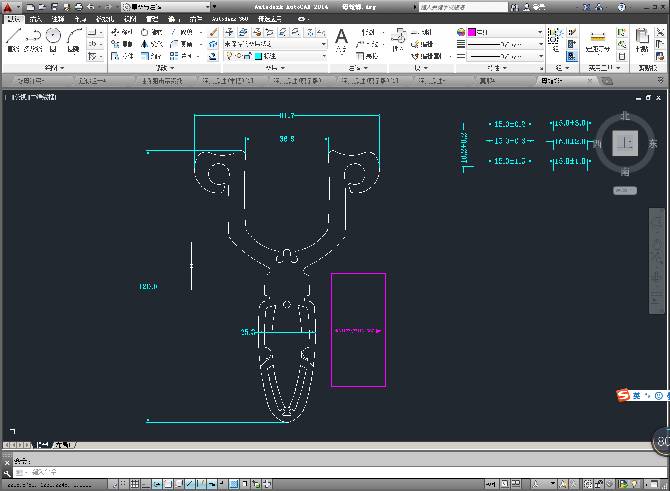
Task: Click the Erase tool icon
Action: pyautogui.click(x=213, y=32)
